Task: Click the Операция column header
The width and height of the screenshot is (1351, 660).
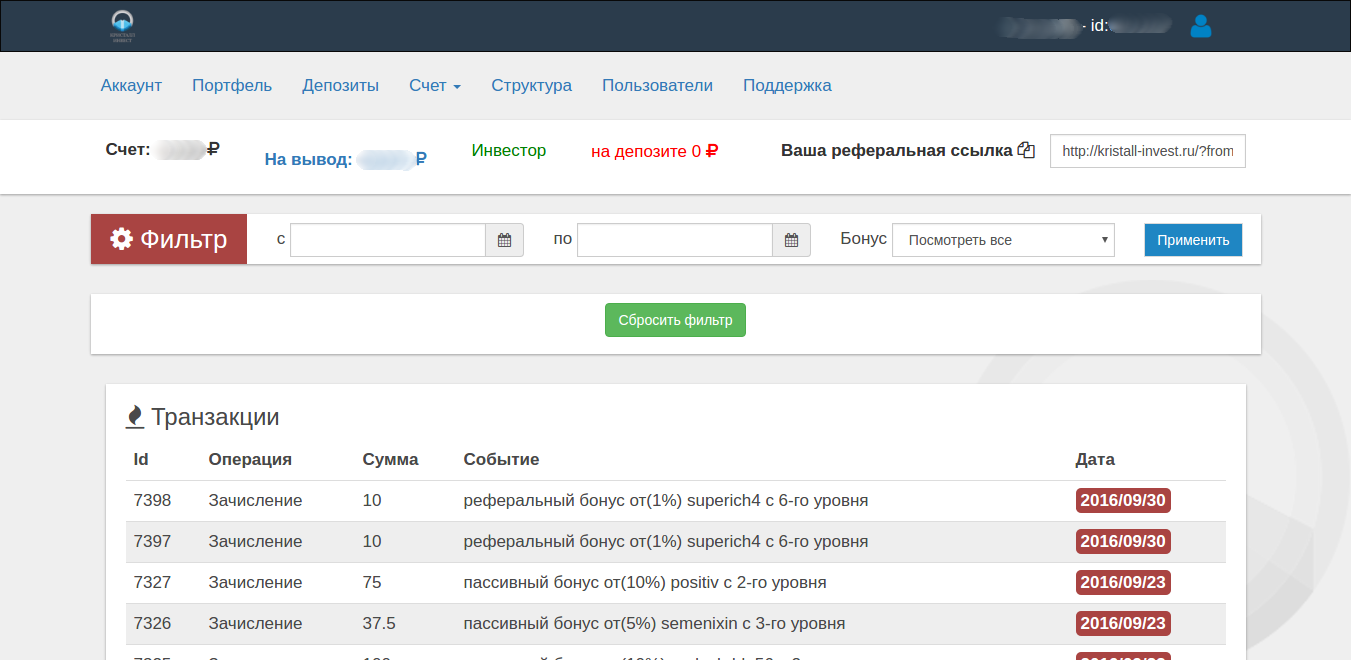Action: pos(250,460)
